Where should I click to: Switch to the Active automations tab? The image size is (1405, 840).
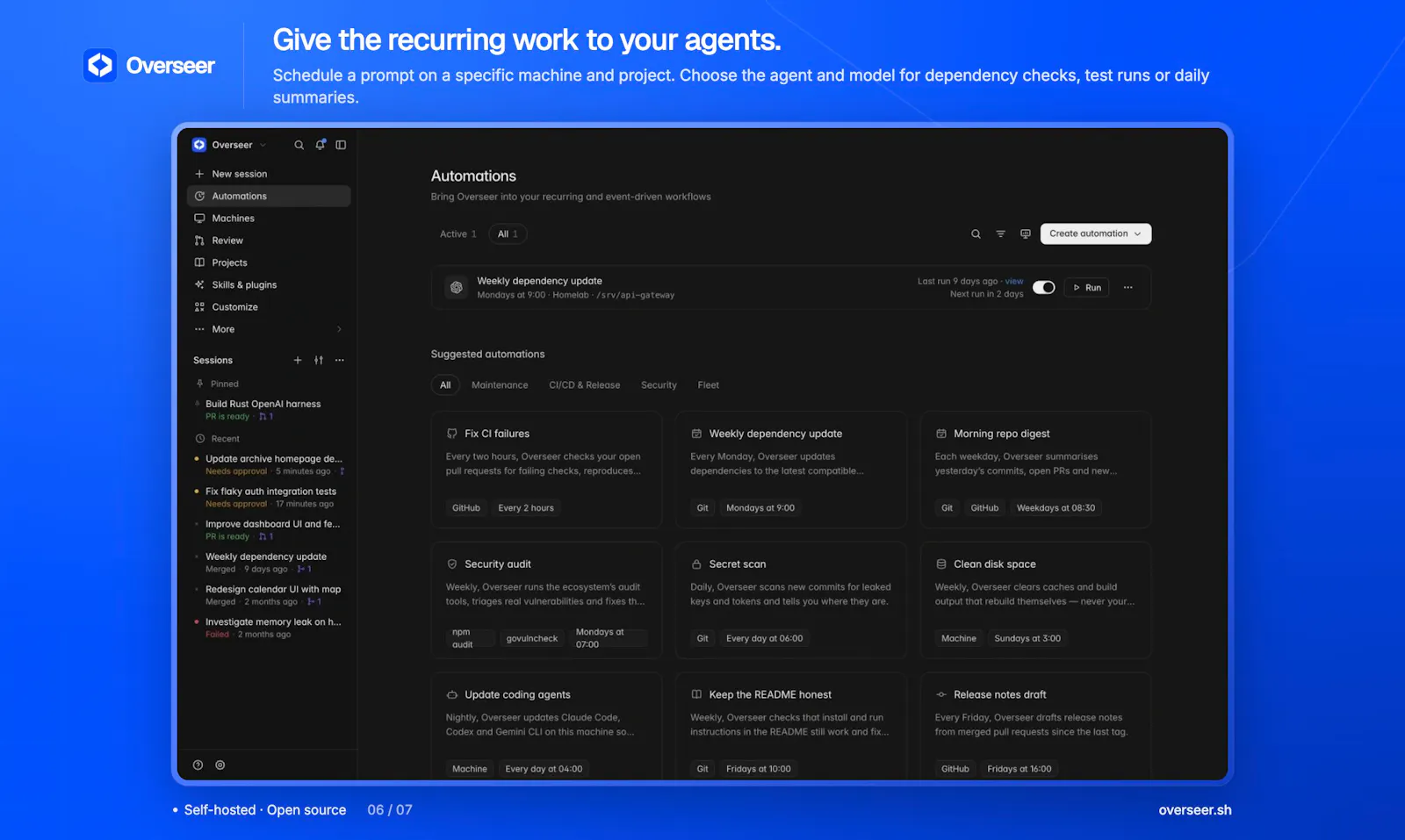(458, 233)
